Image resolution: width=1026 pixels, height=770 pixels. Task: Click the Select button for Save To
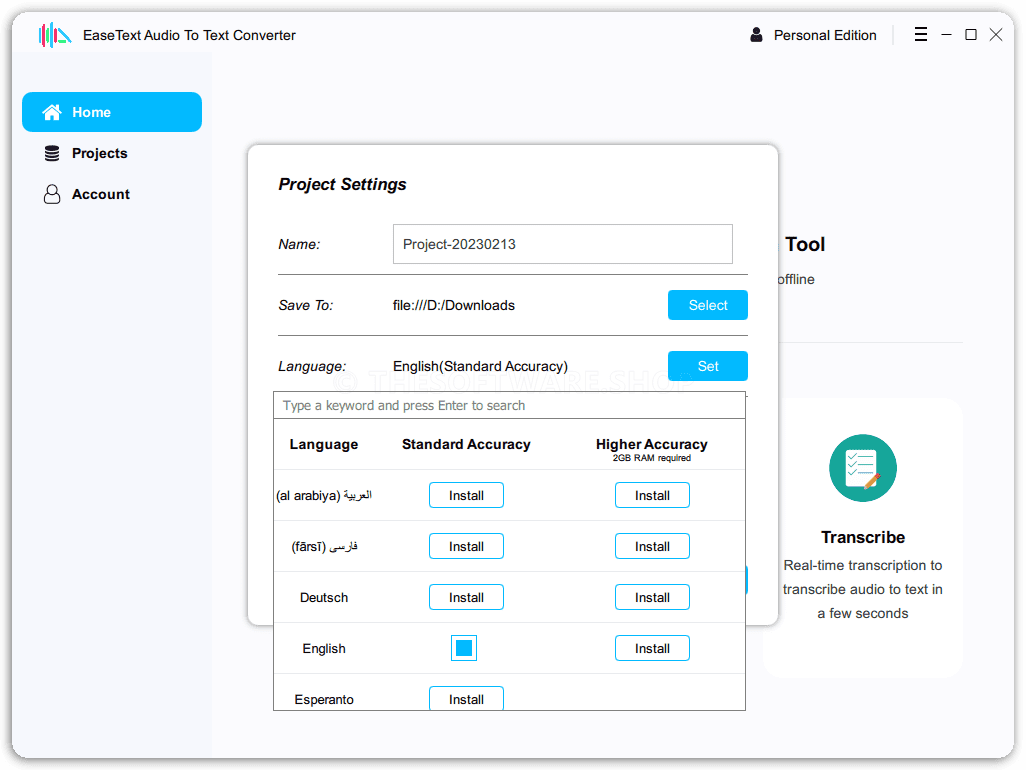pyautogui.click(x=707, y=305)
